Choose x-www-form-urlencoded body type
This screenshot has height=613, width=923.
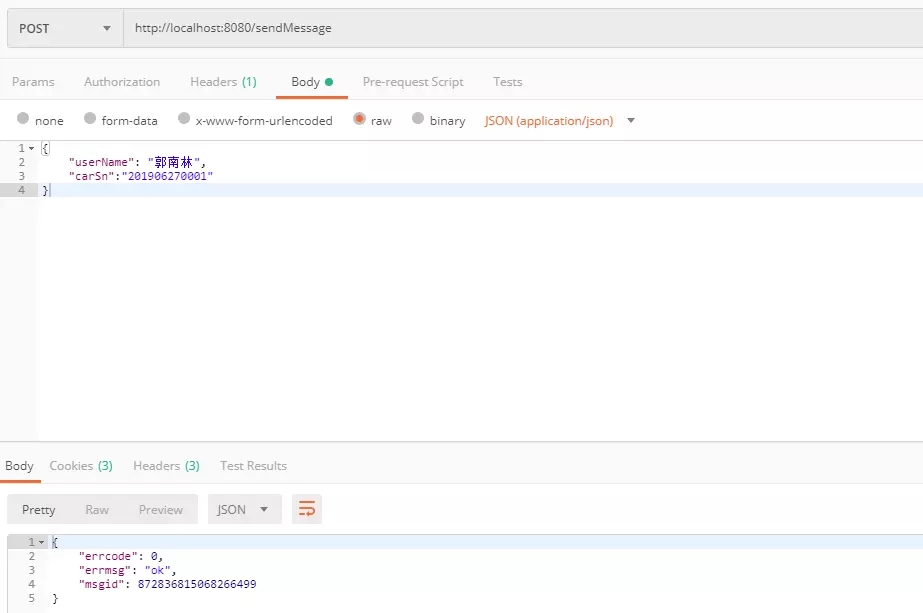point(184,118)
